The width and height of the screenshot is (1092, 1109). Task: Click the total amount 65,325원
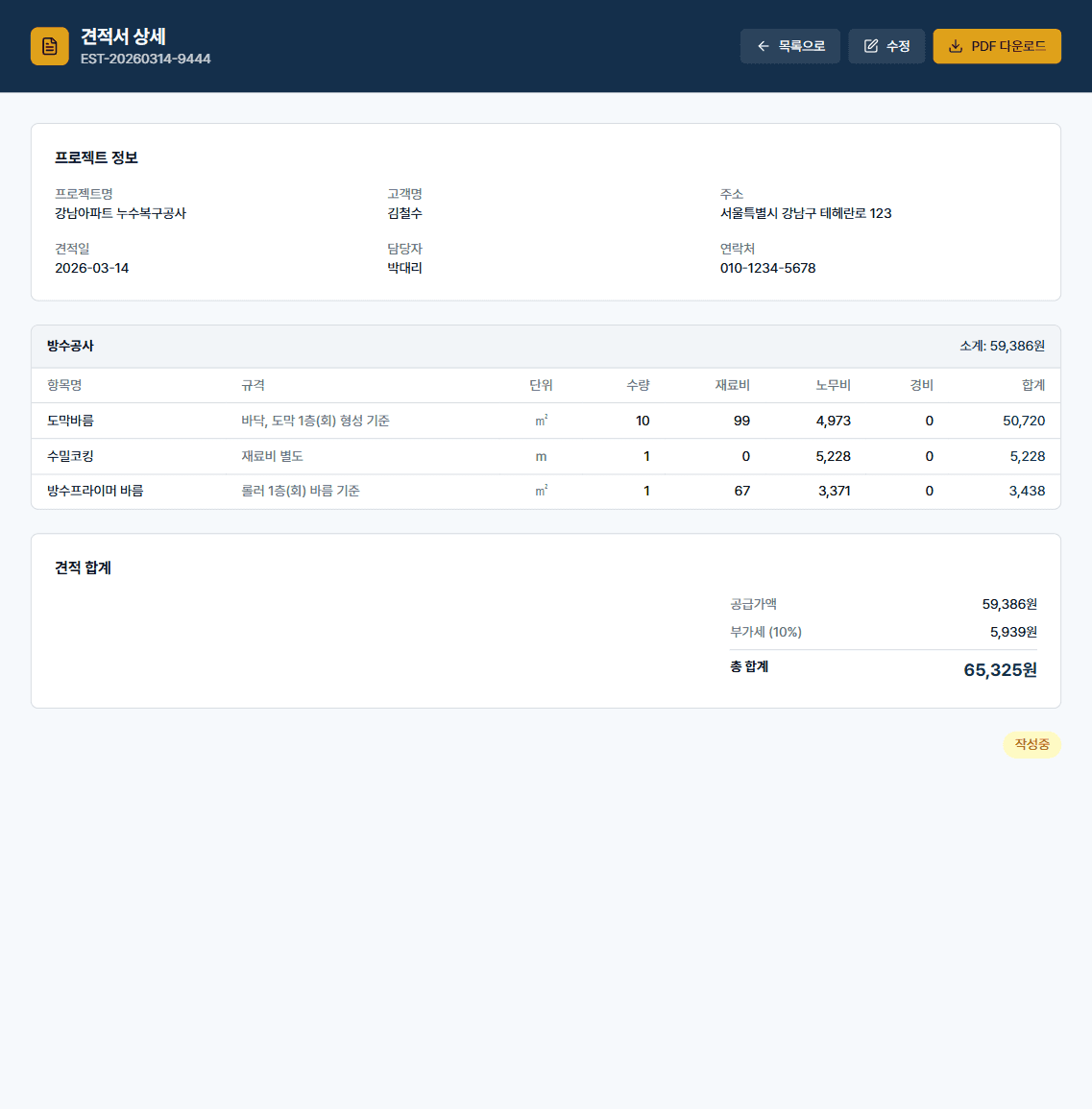tap(1000, 670)
